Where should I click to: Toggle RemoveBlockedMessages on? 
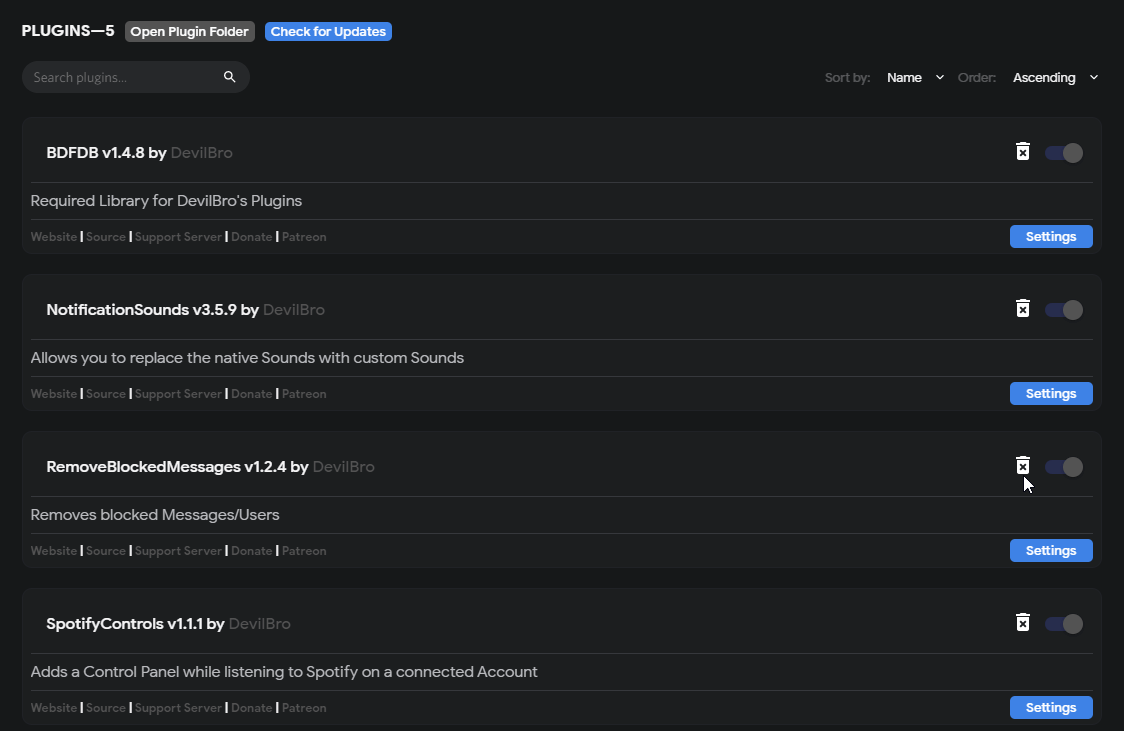click(1063, 466)
